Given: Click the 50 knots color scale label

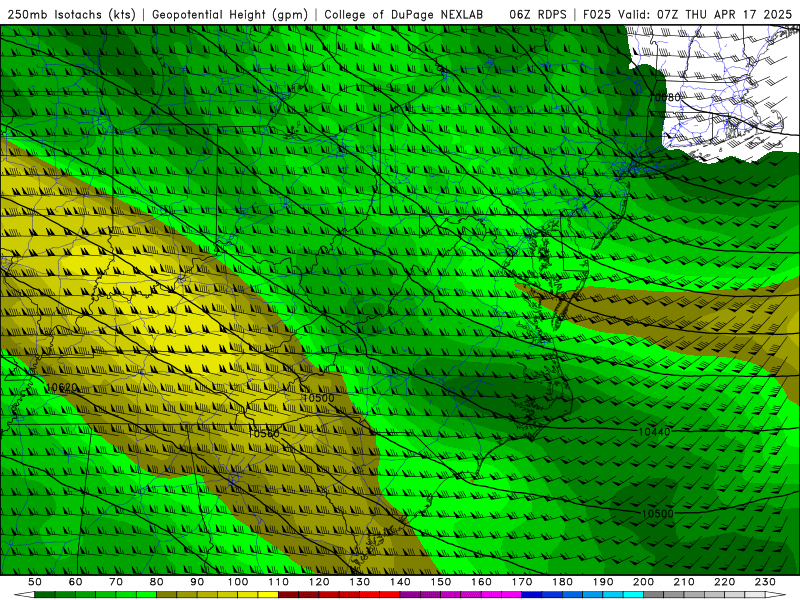Looking at the screenshot, I should tap(35, 582).
